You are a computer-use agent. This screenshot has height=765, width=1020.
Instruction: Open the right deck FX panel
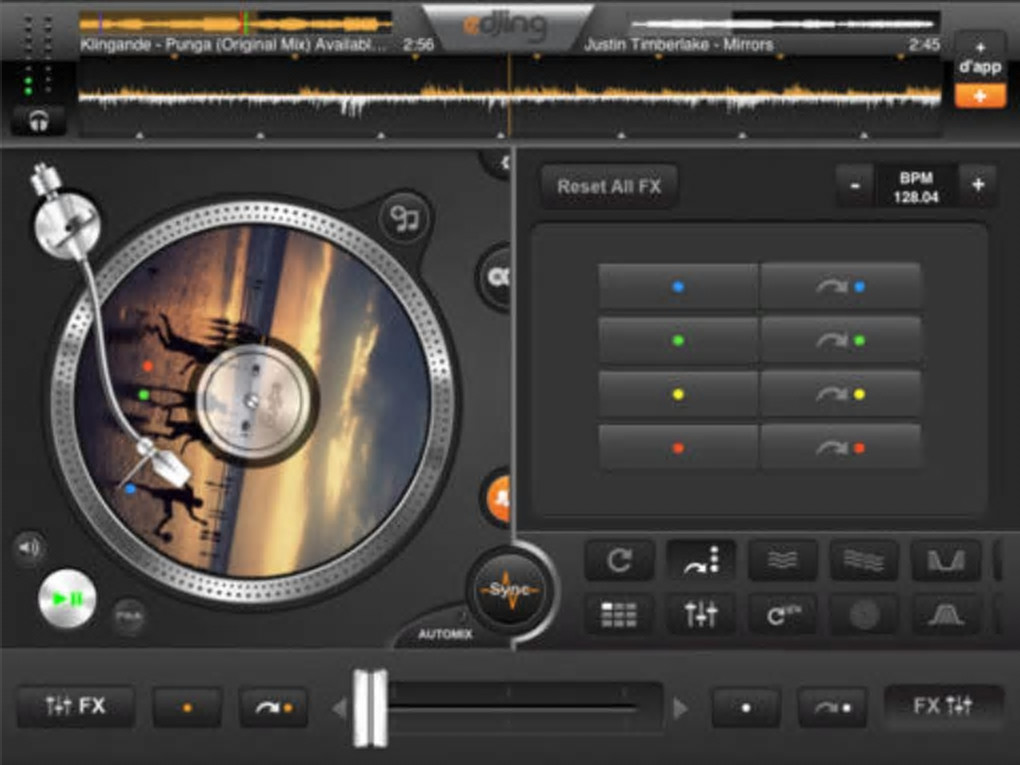point(943,706)
